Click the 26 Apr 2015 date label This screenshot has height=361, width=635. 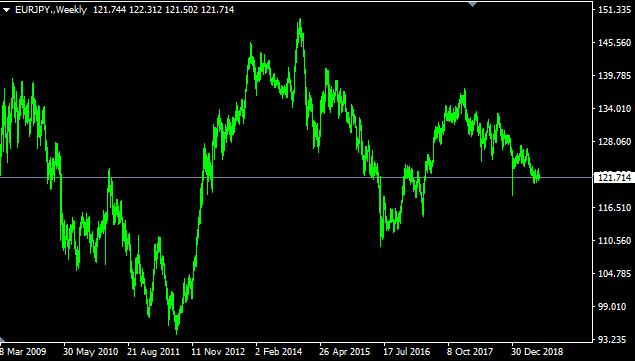tap(345, 352)
